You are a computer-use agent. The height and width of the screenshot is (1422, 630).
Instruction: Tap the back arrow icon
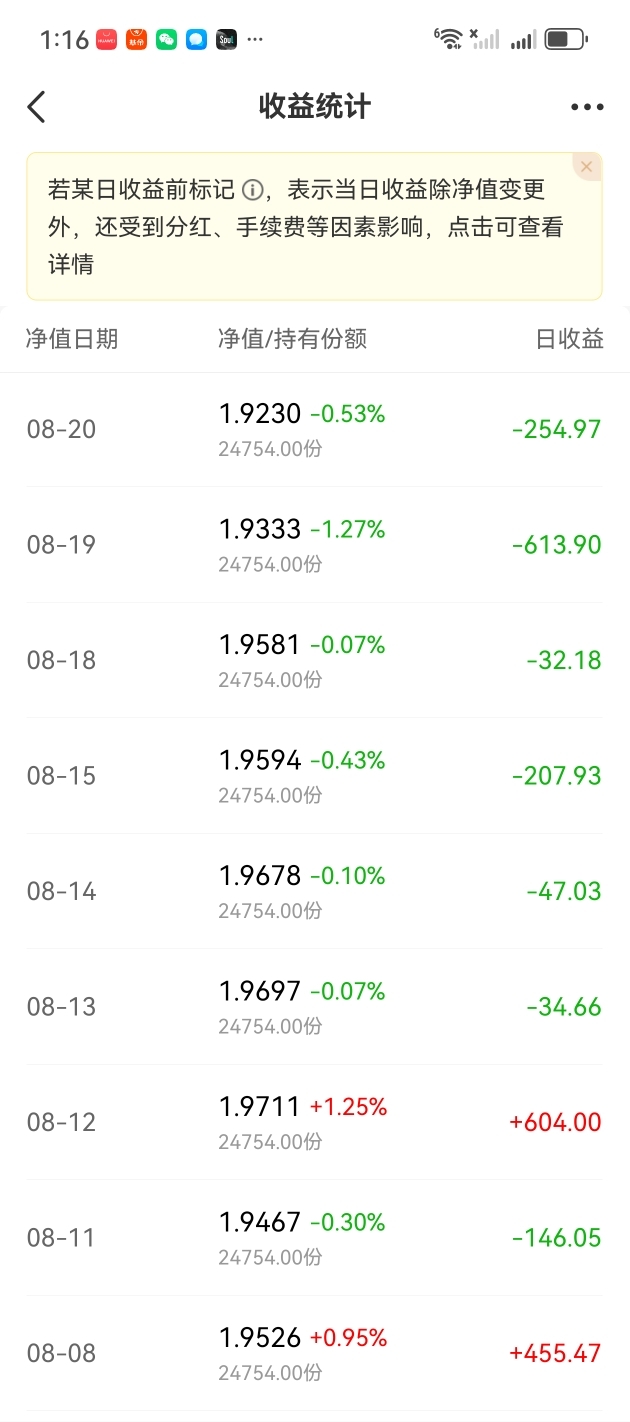pyautogui.click(x=36, y=107)
